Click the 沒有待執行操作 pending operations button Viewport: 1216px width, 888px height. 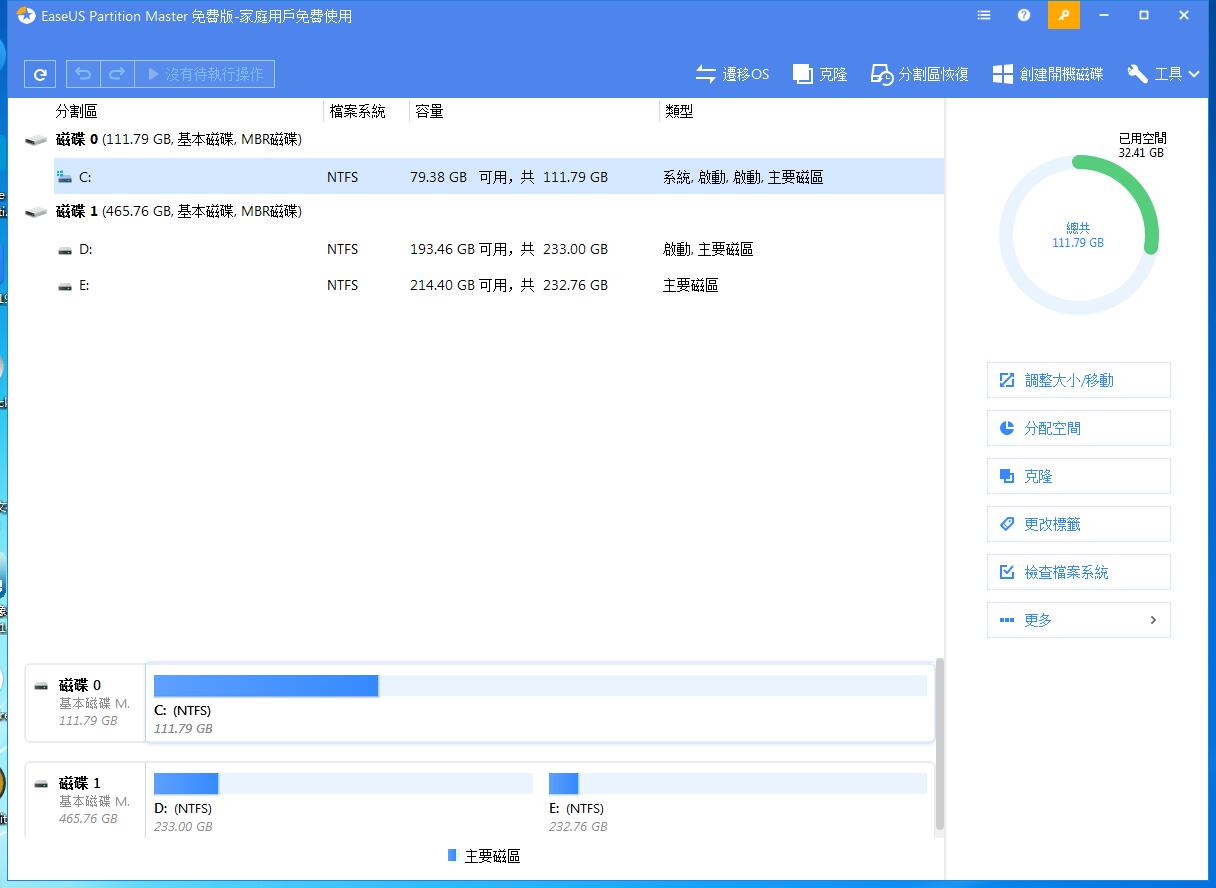click(x=204, y=73)
